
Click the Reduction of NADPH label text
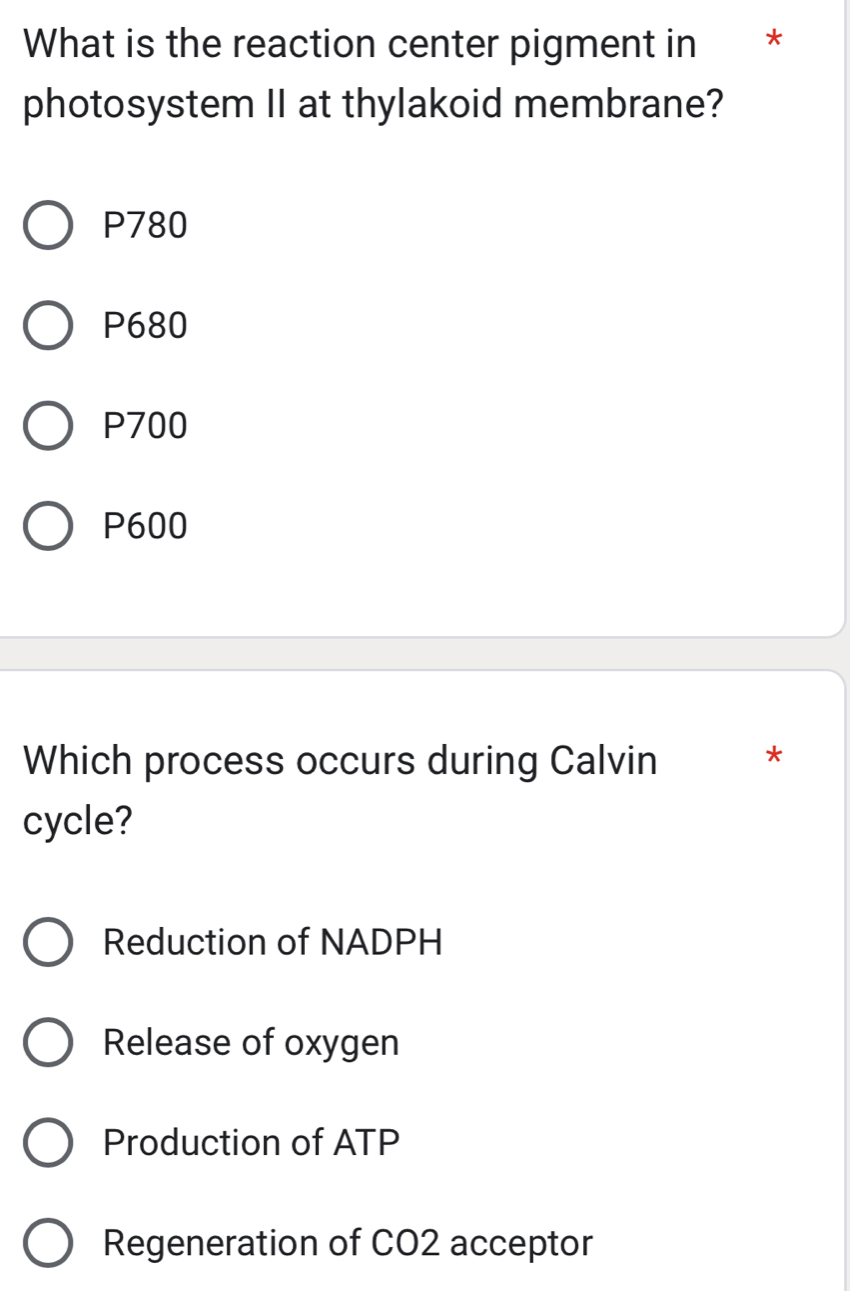point(274,942)
